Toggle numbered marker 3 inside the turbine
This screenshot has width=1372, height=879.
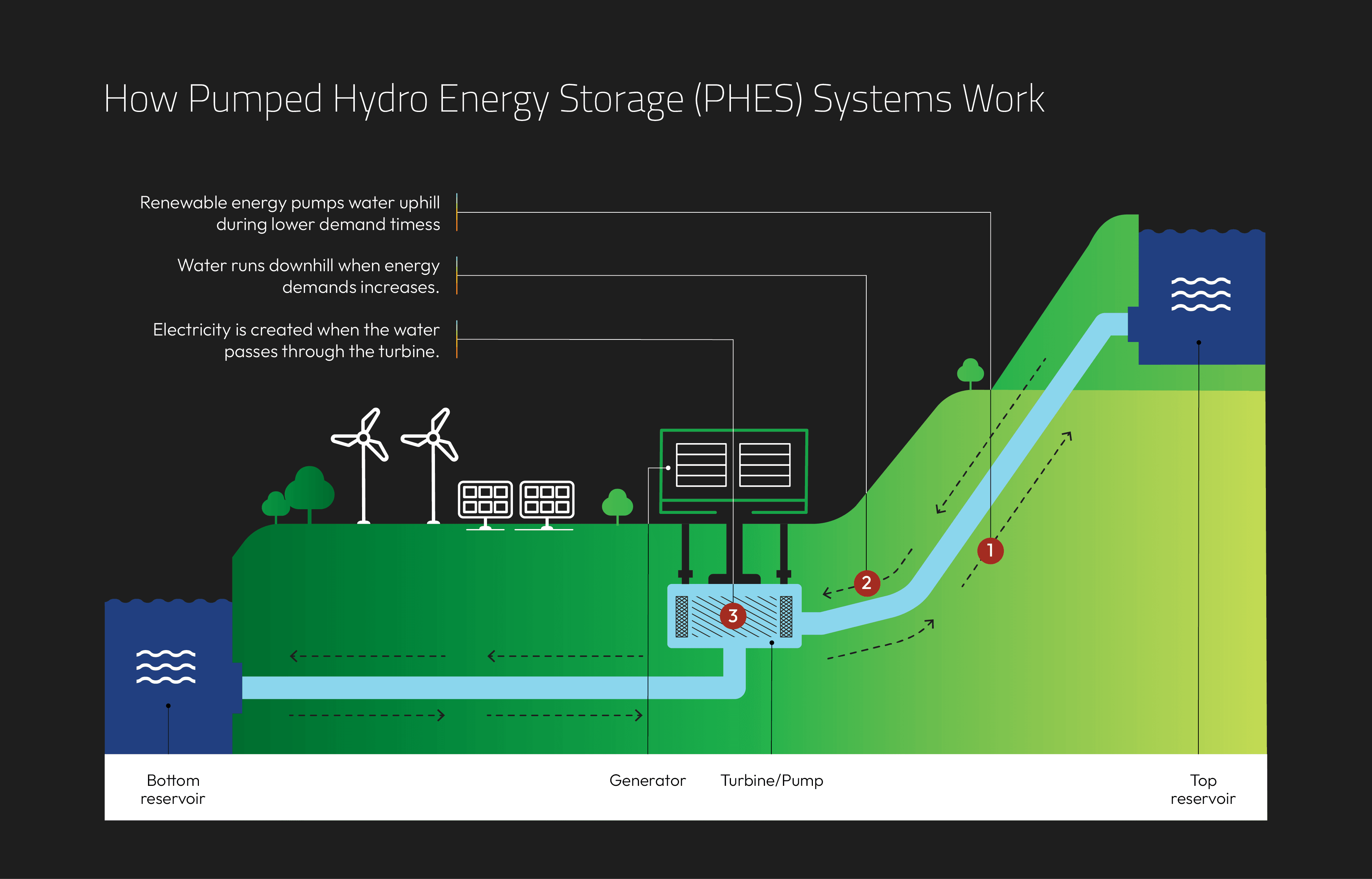click(x=733, y=615)
